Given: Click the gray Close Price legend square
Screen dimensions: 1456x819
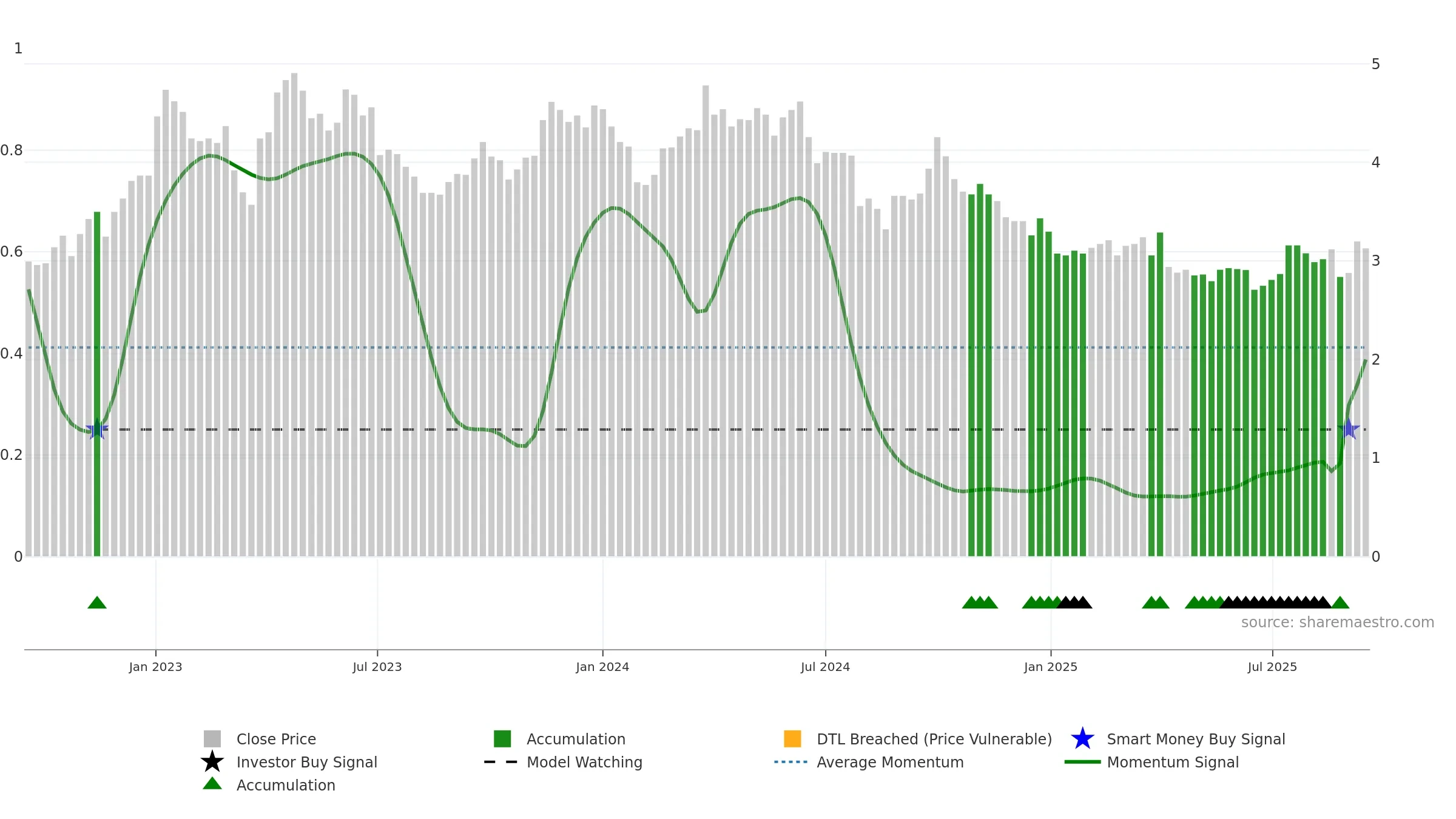Looking at the screenshot, I should 212,739.
